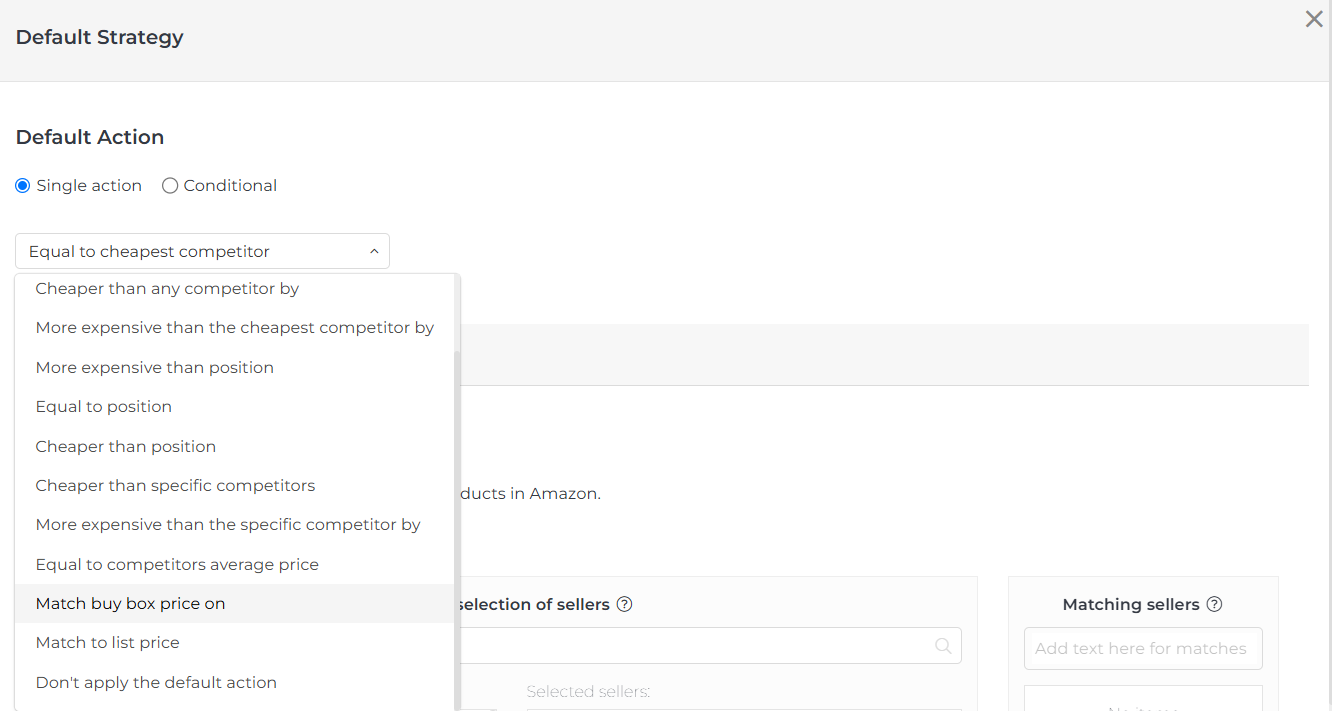
Task: Focus the Add text here for matches field
Action: (x=1142, y=648)
